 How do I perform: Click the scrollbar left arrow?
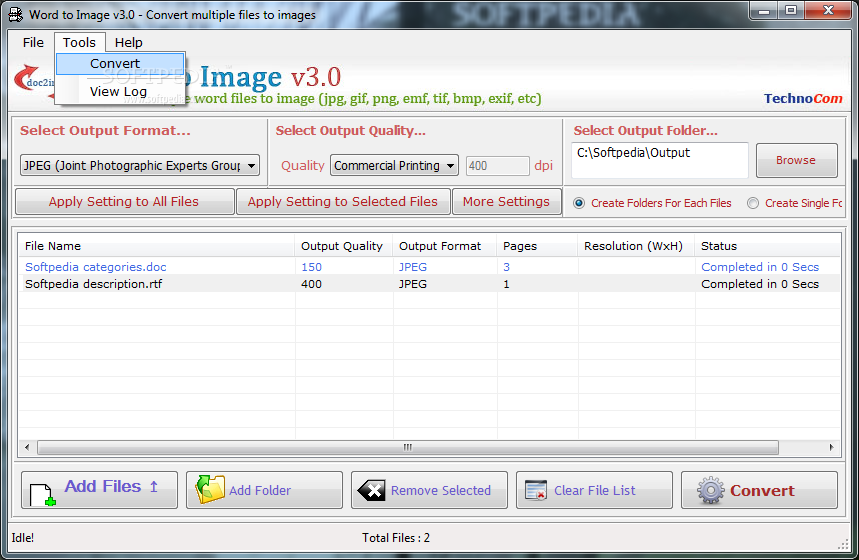(x=27, y=447)
